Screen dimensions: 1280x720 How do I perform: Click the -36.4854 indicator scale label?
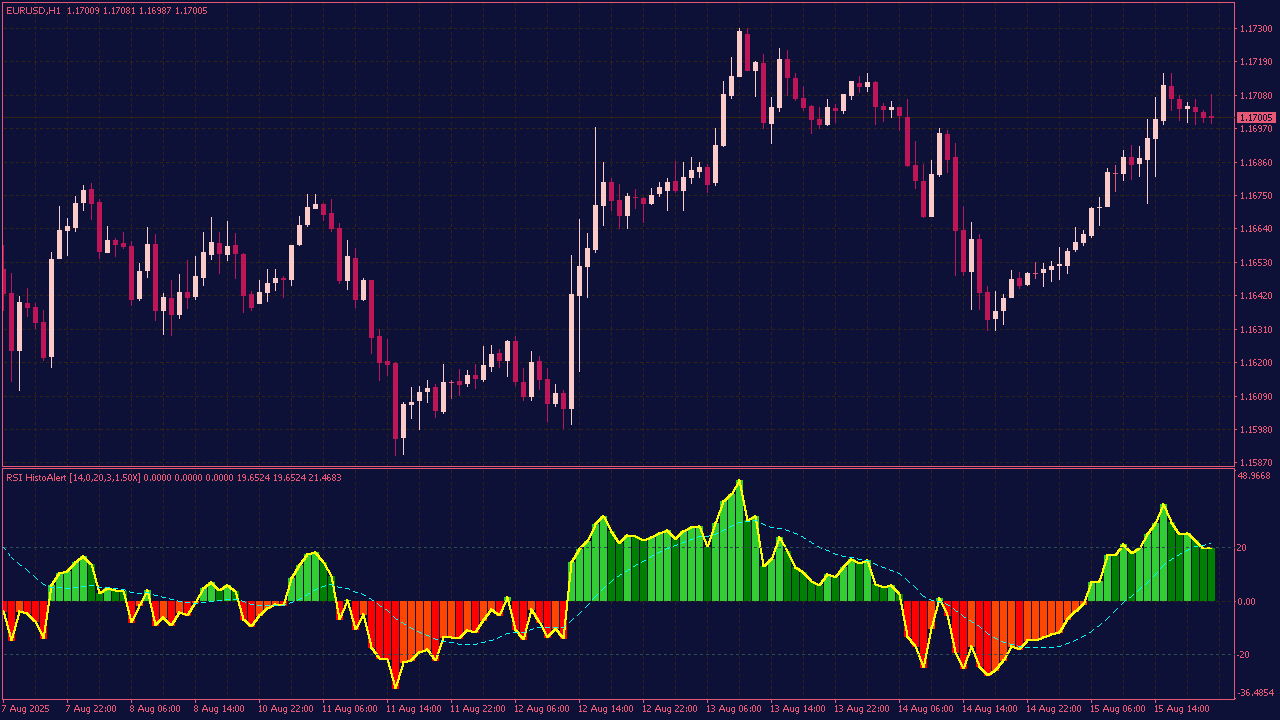(1254, 693)
